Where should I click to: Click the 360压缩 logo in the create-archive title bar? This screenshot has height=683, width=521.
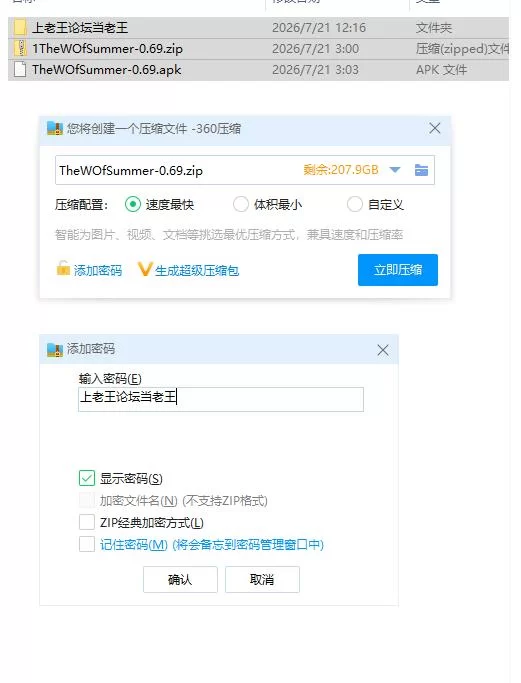pos(55,128)
